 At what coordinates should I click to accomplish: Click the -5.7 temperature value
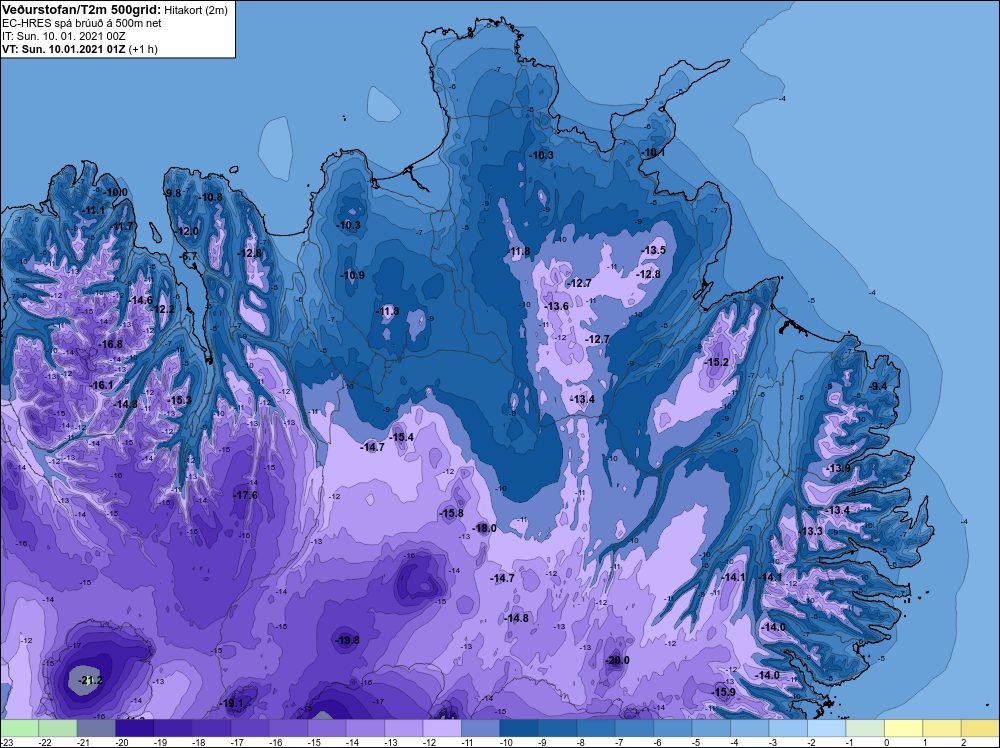[189, 256]
